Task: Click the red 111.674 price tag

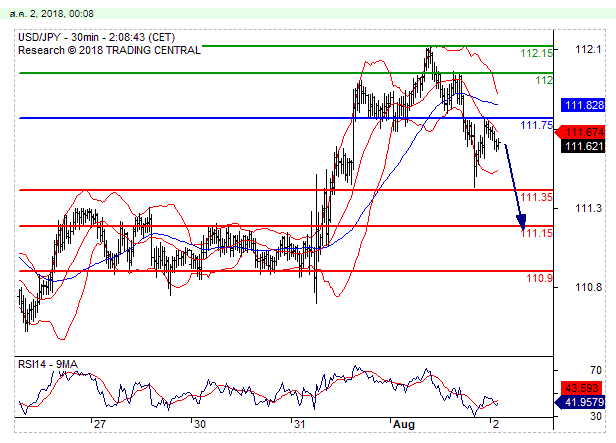Action: [x=580, y=132]
